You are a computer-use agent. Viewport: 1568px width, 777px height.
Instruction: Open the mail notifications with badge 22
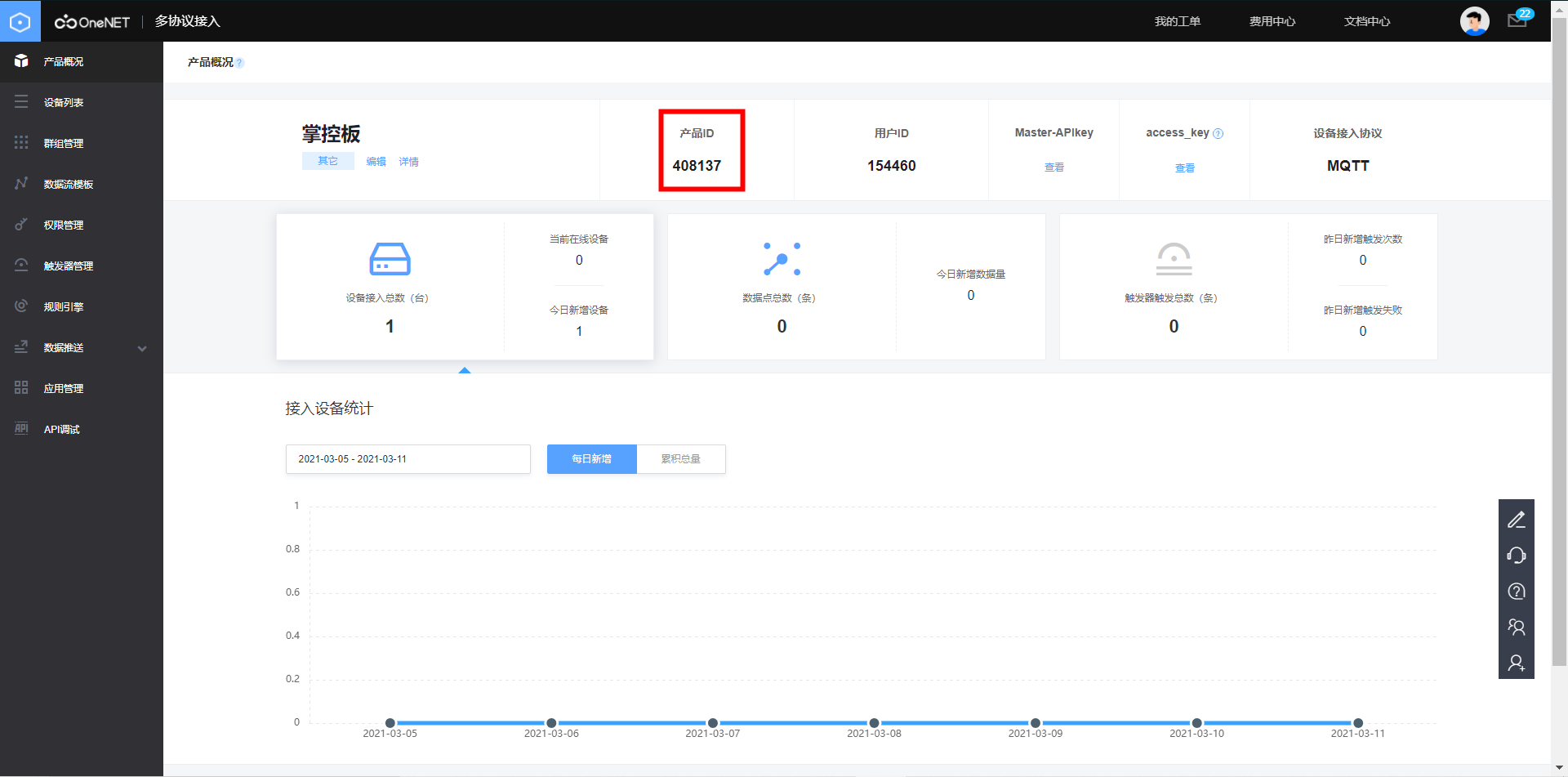coord(1519,20)
